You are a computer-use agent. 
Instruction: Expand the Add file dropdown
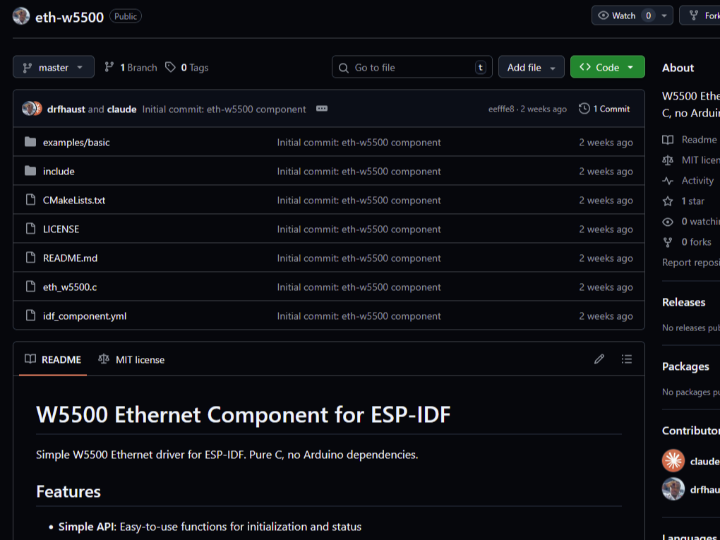click(530, 68)
